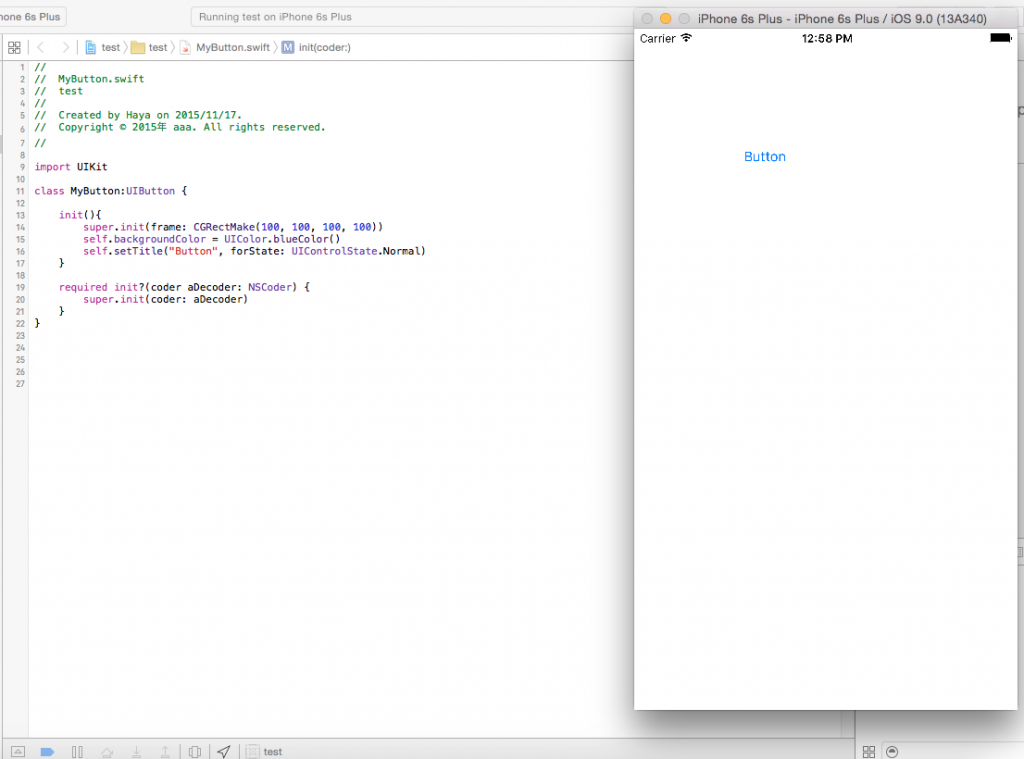This screenshot has height=759, width=1024.
Task: Hide the debug area
Action: tap(16, 752)
